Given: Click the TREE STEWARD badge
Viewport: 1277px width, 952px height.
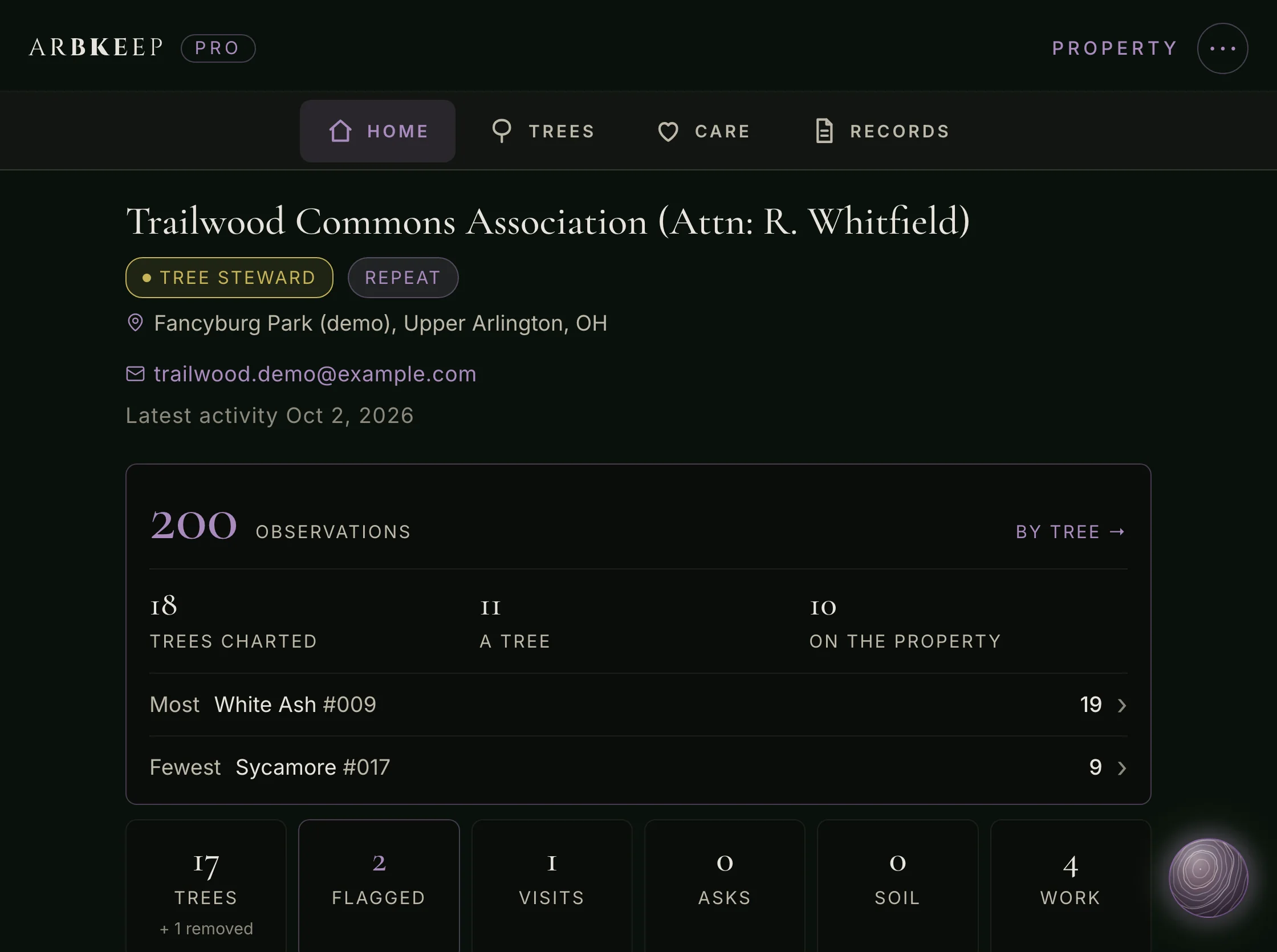Looking at the screenshot, I should point(229,278).
